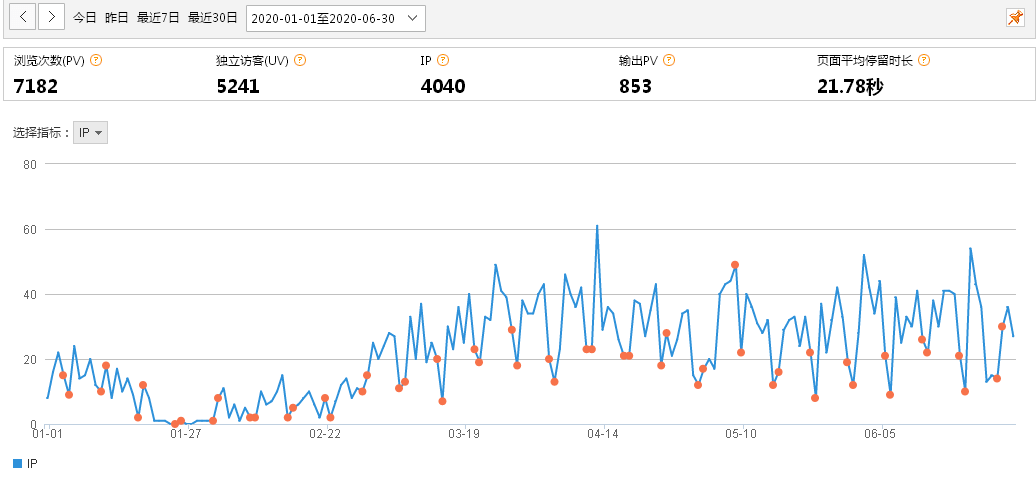Click the IP total value 4040
Image resolution: width=1036 pixels, height=477 pixels.
coord(443,86)
